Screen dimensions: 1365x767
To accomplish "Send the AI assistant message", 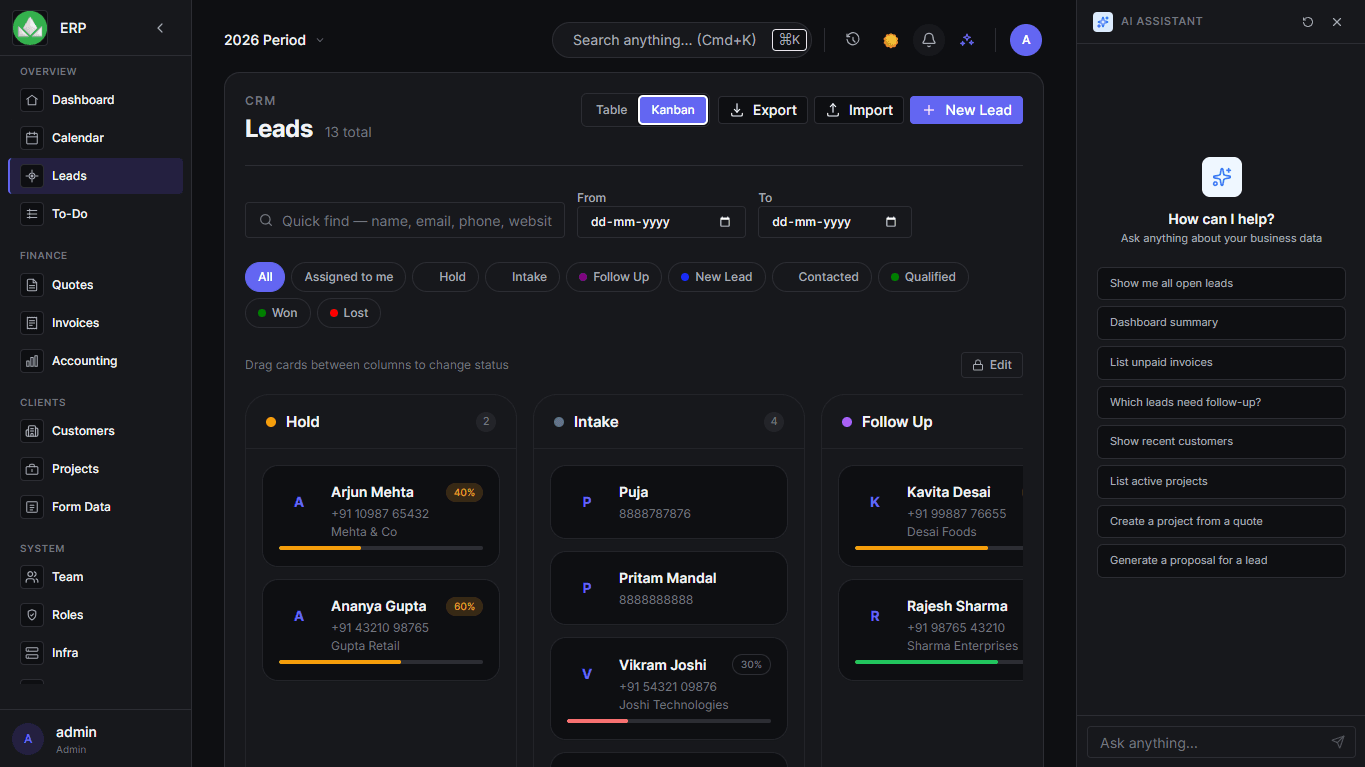I will click(x=1338, y=742).
